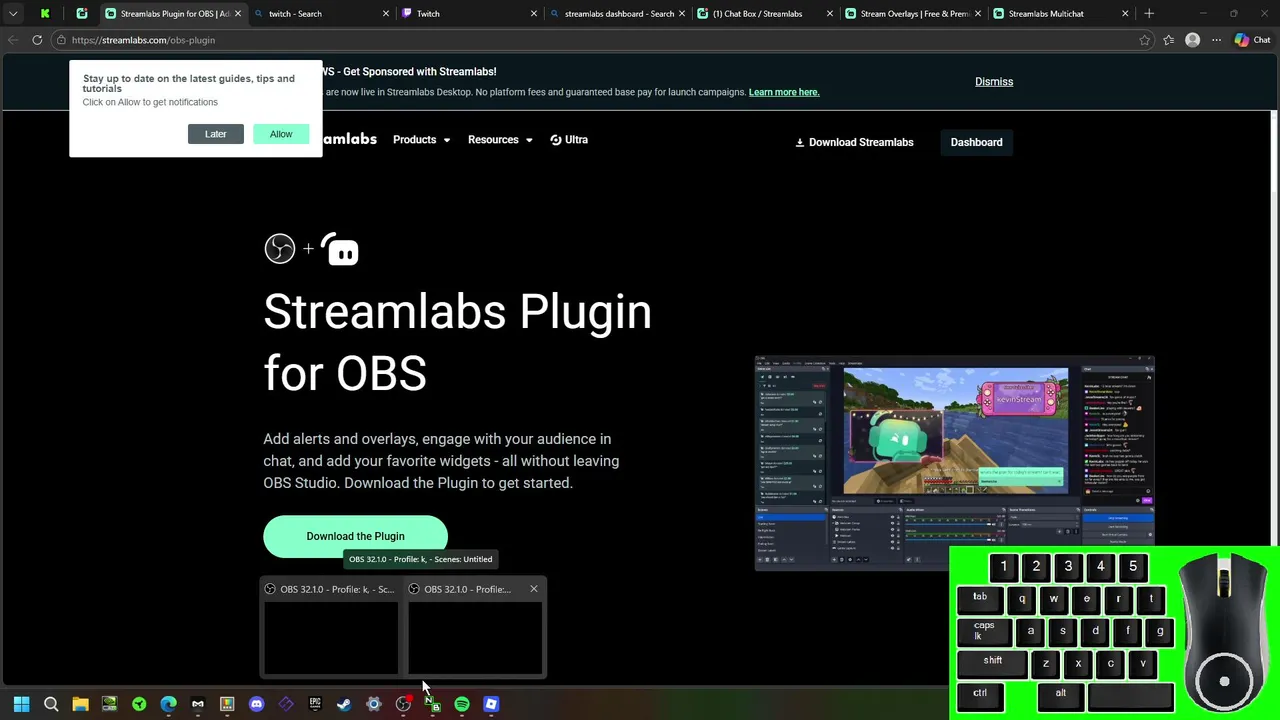The image size is (1280, 720).
Task: Open the NVIDIA app in the taskbar
Action: point(109,704)
